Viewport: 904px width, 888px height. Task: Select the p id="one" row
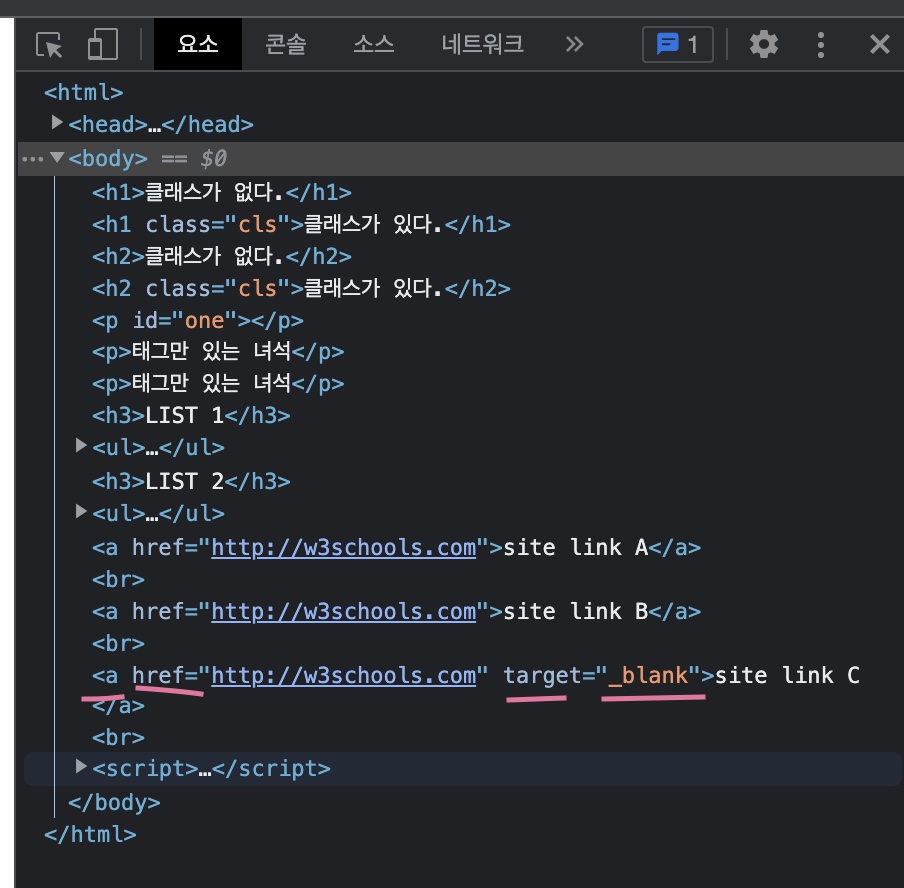(198, 321)
